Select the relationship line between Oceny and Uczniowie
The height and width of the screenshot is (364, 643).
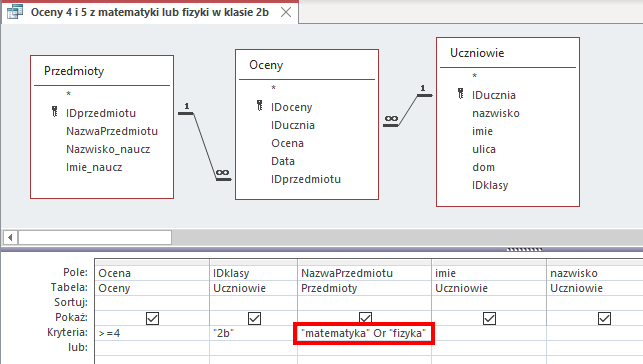pyautogui.click(x=408, y=110)
